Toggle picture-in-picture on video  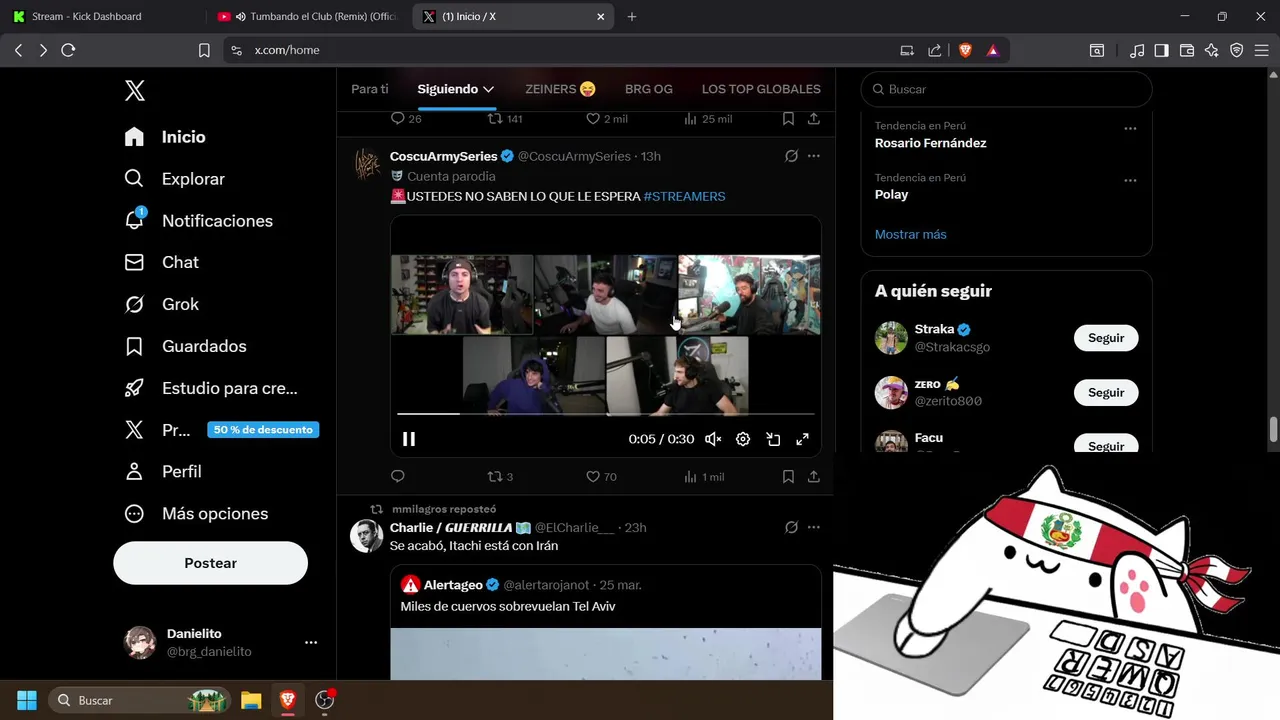(773, 439)
